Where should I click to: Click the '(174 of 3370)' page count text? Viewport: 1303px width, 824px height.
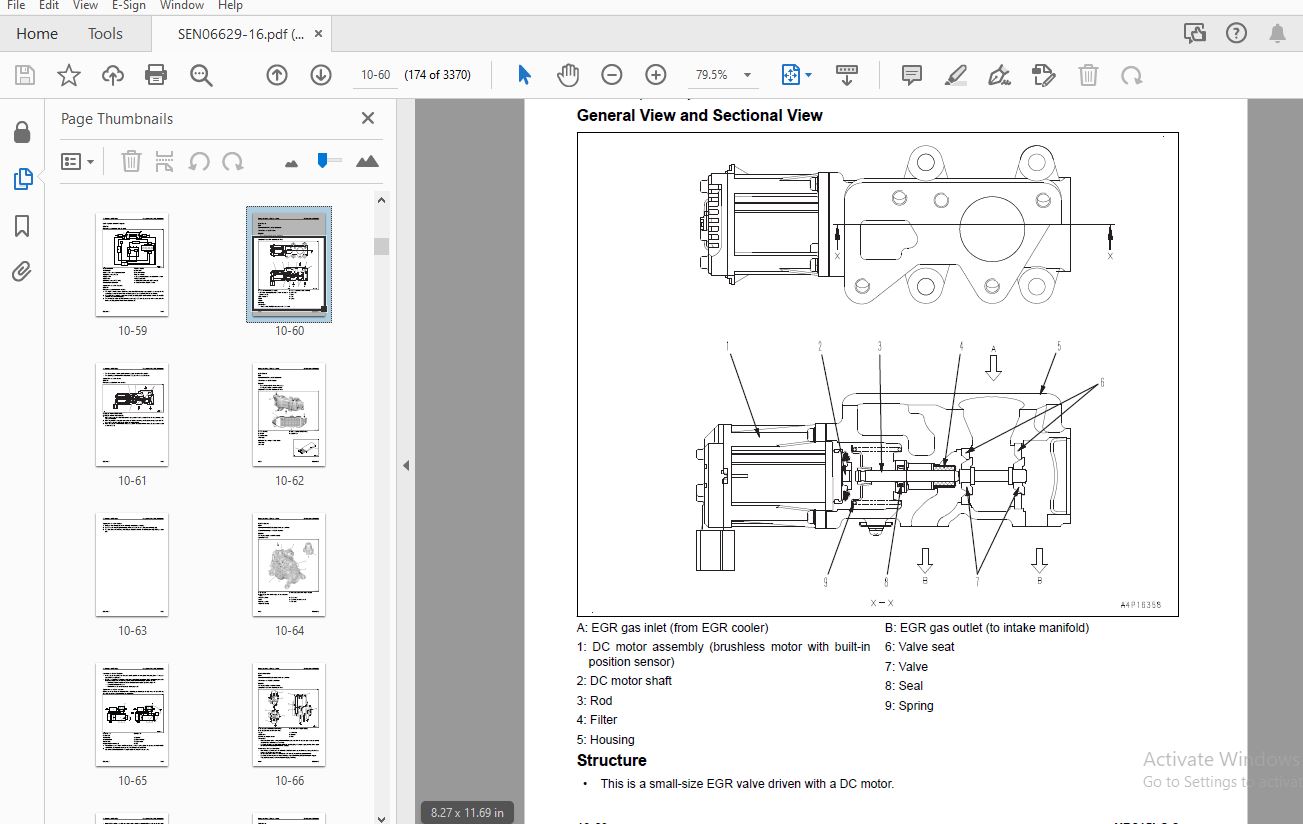(x=437, y=75)
